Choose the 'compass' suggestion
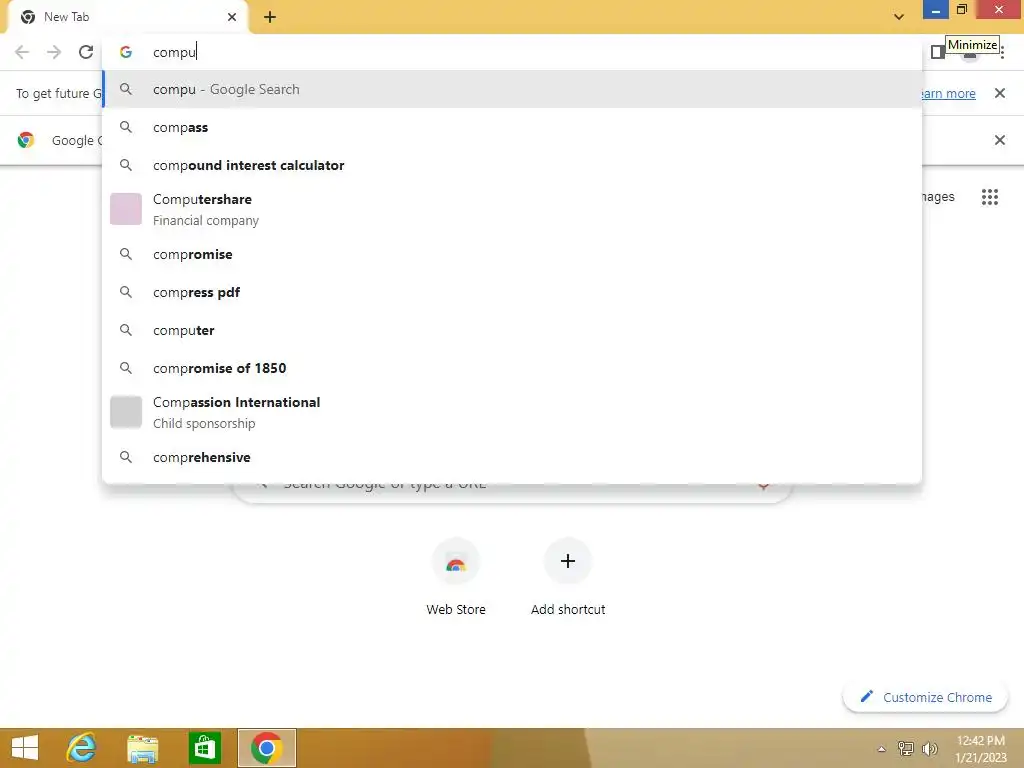Screen dimensions: 1024x768 click(512, 127)
